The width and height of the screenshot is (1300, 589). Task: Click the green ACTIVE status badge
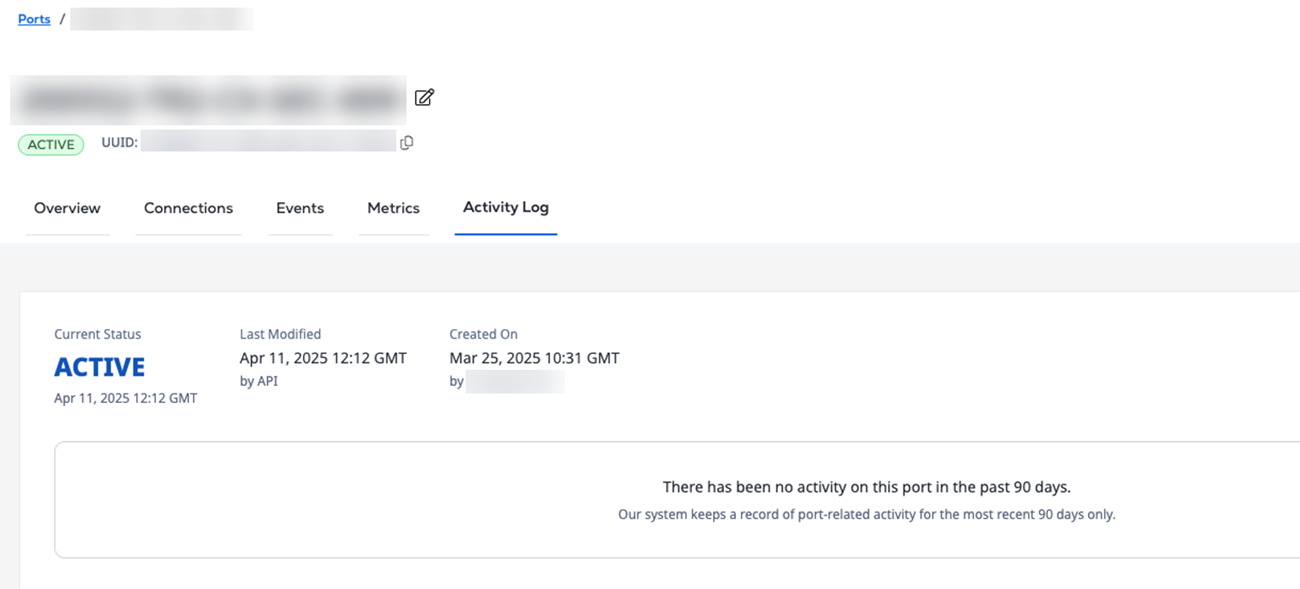(51, 144)
